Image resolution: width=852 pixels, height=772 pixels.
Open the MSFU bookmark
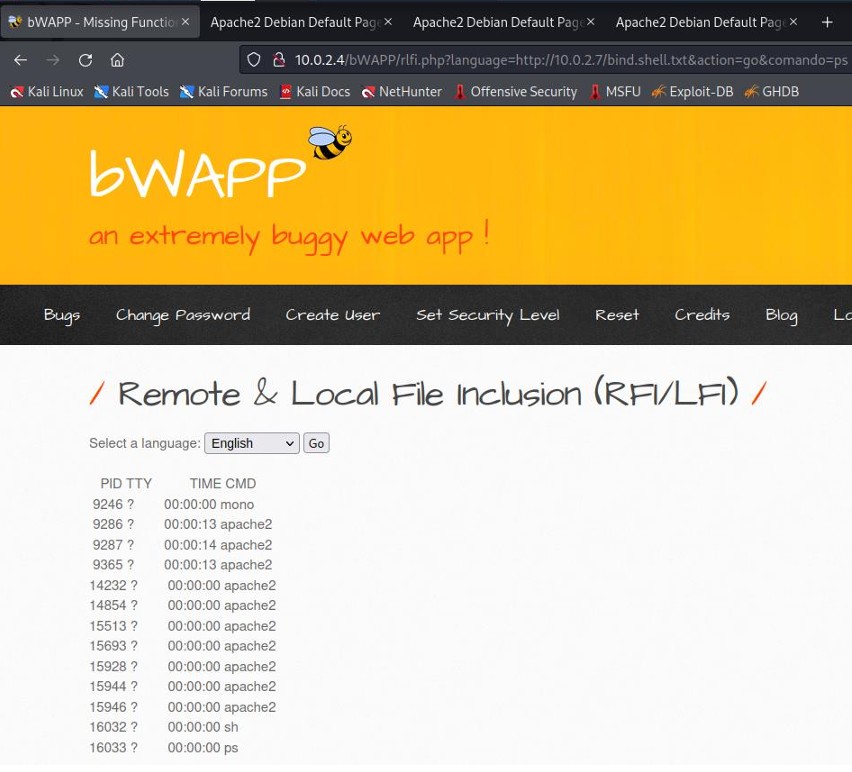[615, 92]
